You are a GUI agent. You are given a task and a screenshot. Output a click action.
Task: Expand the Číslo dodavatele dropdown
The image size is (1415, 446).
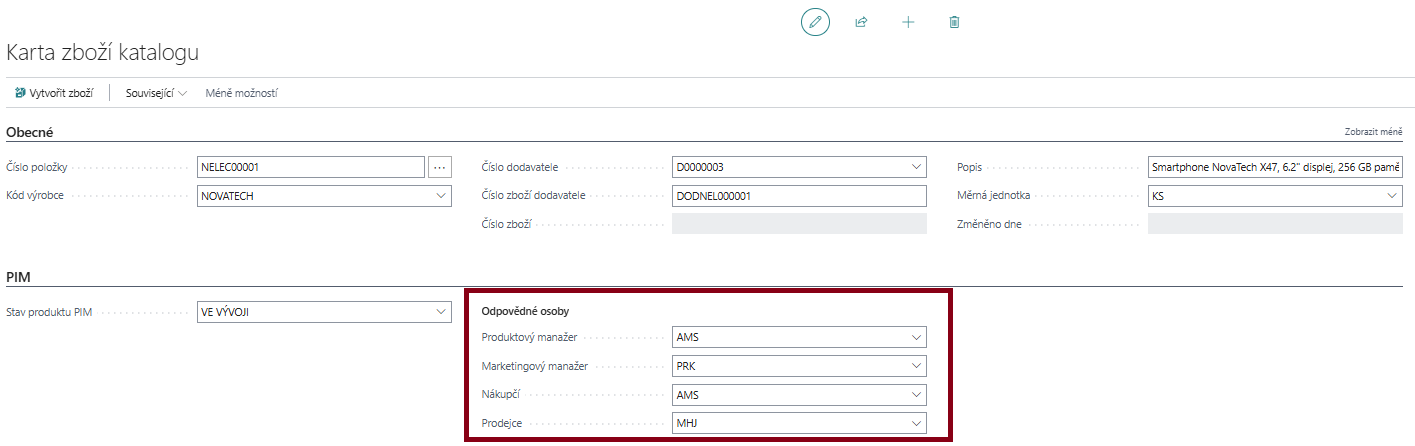(x=916, y=167)
